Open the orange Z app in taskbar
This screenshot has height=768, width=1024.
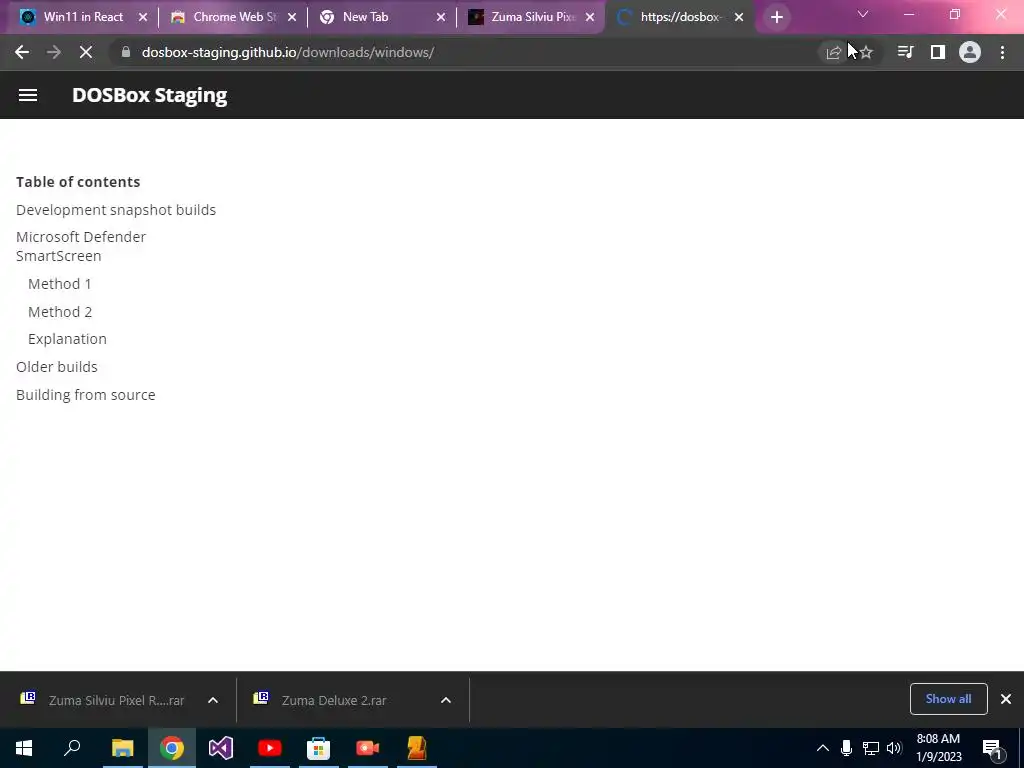pos(417,748)
